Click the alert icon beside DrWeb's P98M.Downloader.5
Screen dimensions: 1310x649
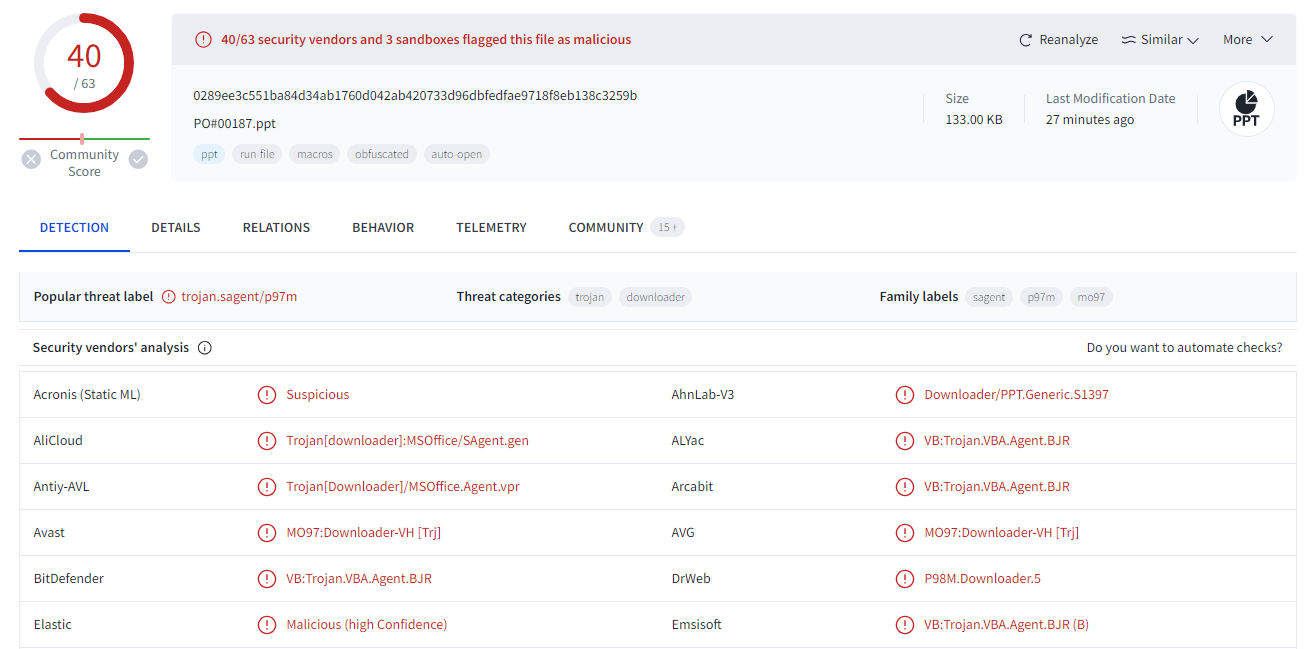pyautogui.click(x=904, y=579)
